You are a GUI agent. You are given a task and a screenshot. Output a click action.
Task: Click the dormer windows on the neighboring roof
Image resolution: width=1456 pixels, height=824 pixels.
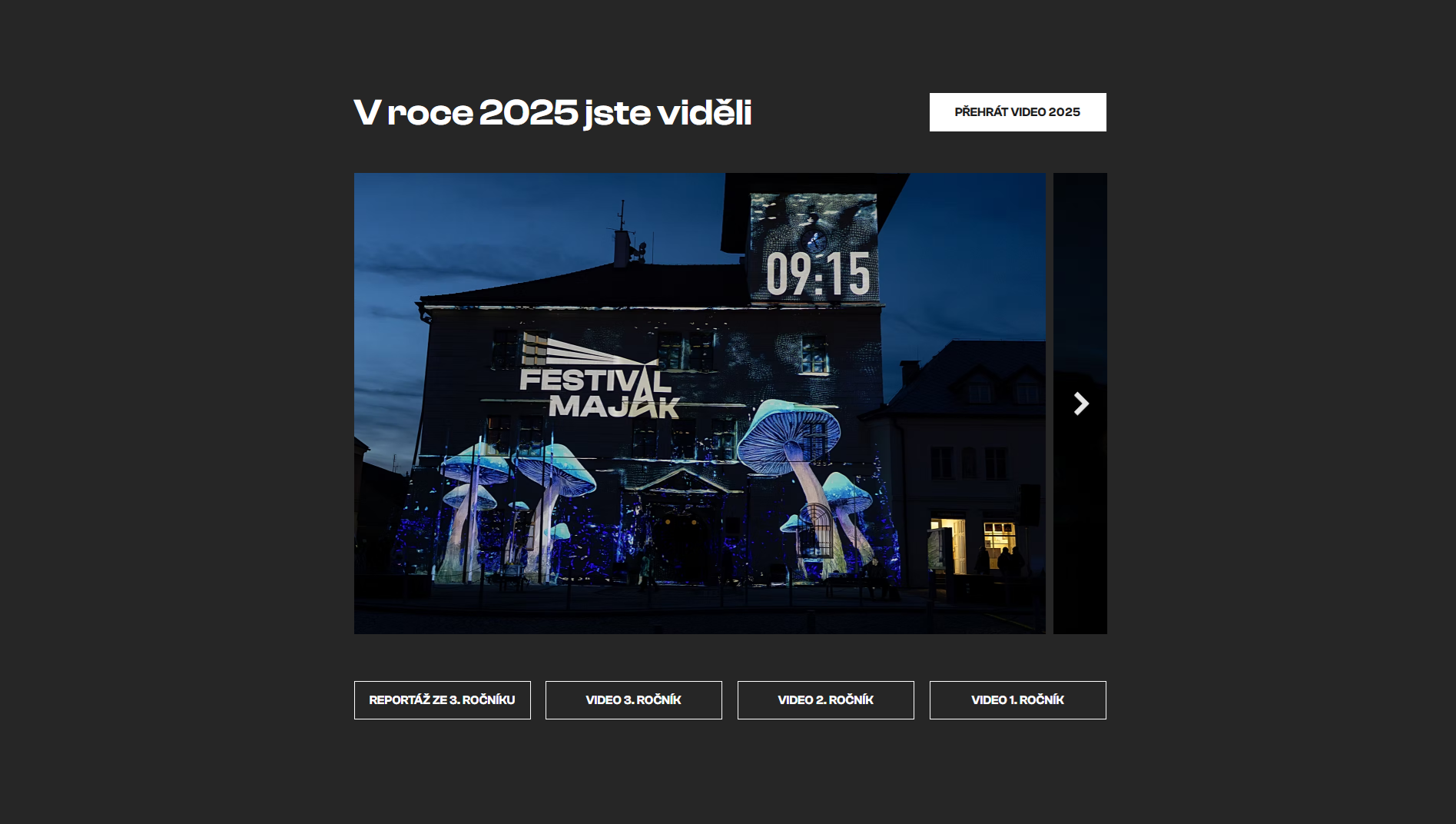[1003, 388]
